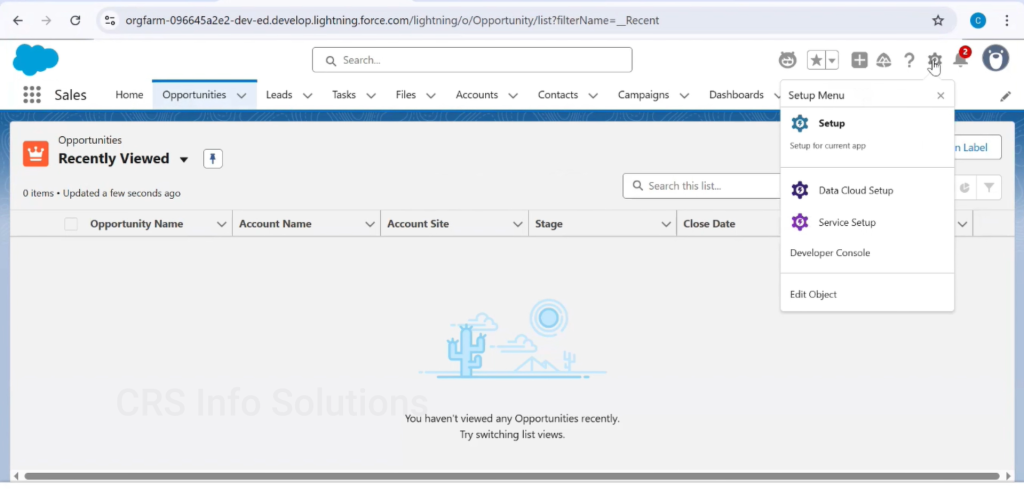Open the Global Actions plus icon
This screenshot has width=1024, height=489.
coord(859,61)
